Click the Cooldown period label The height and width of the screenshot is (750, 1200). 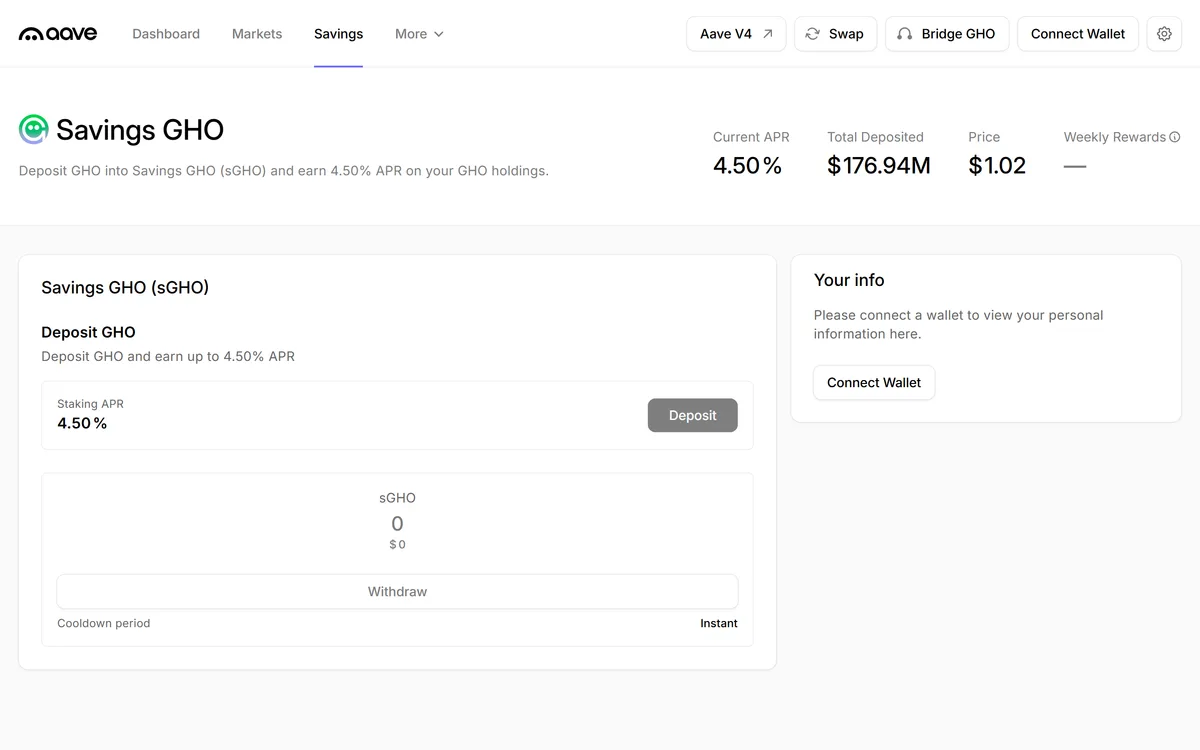point(104,623)
